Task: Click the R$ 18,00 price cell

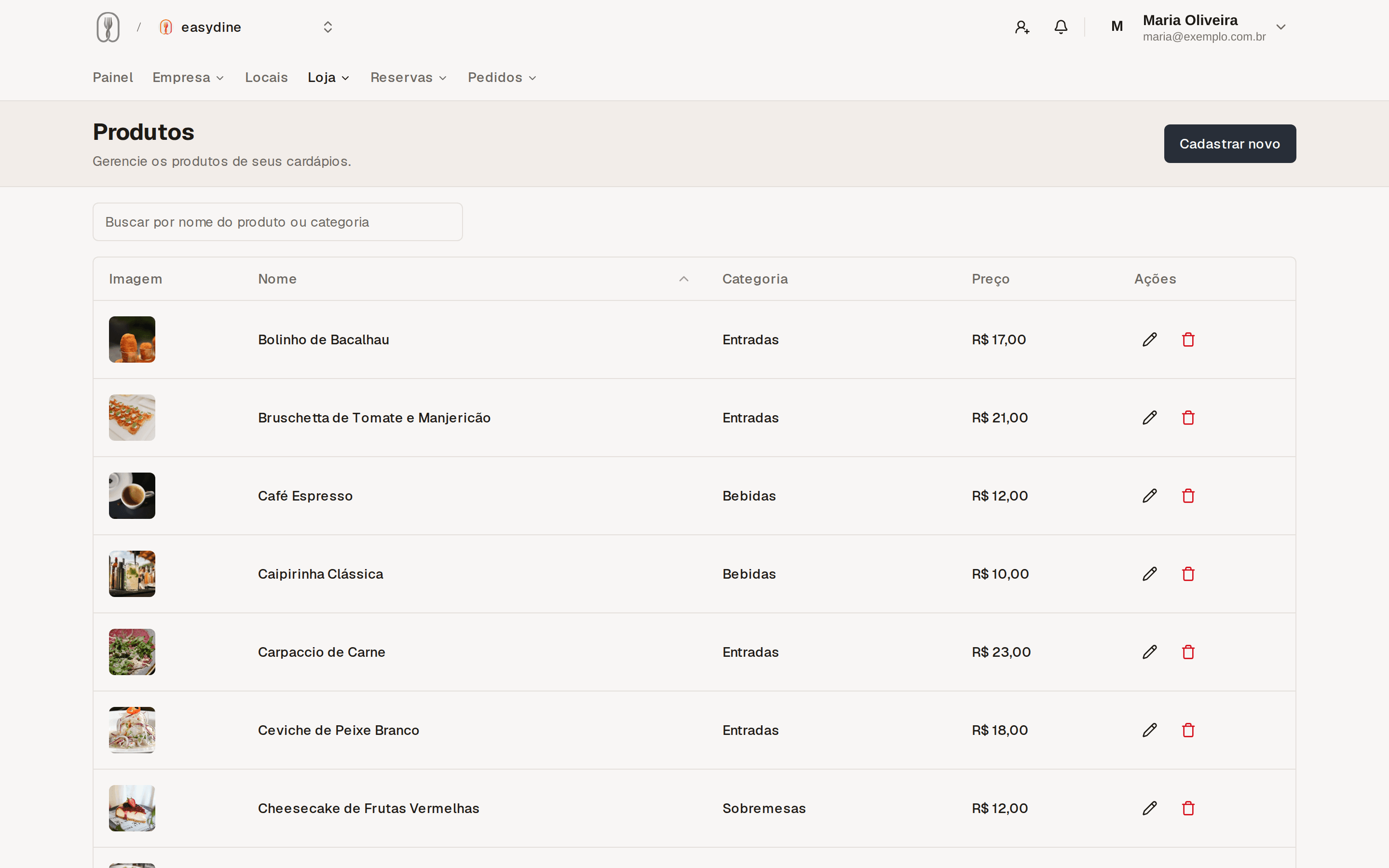Action: [999, 730]
